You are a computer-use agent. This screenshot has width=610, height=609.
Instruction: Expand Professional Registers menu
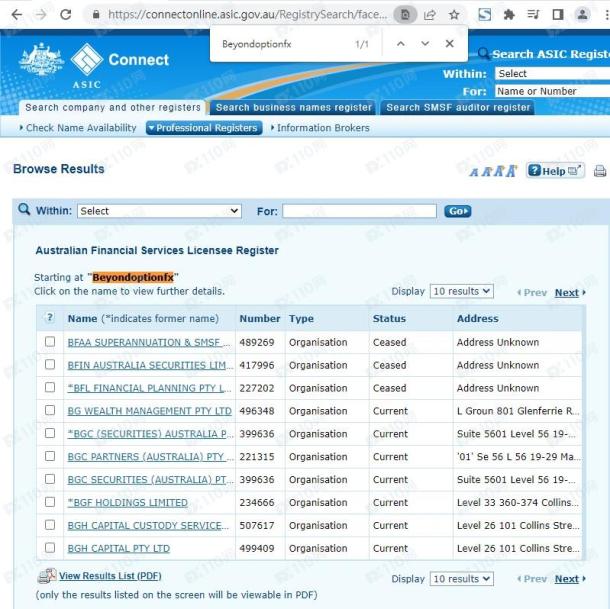[x=204, y=128]
